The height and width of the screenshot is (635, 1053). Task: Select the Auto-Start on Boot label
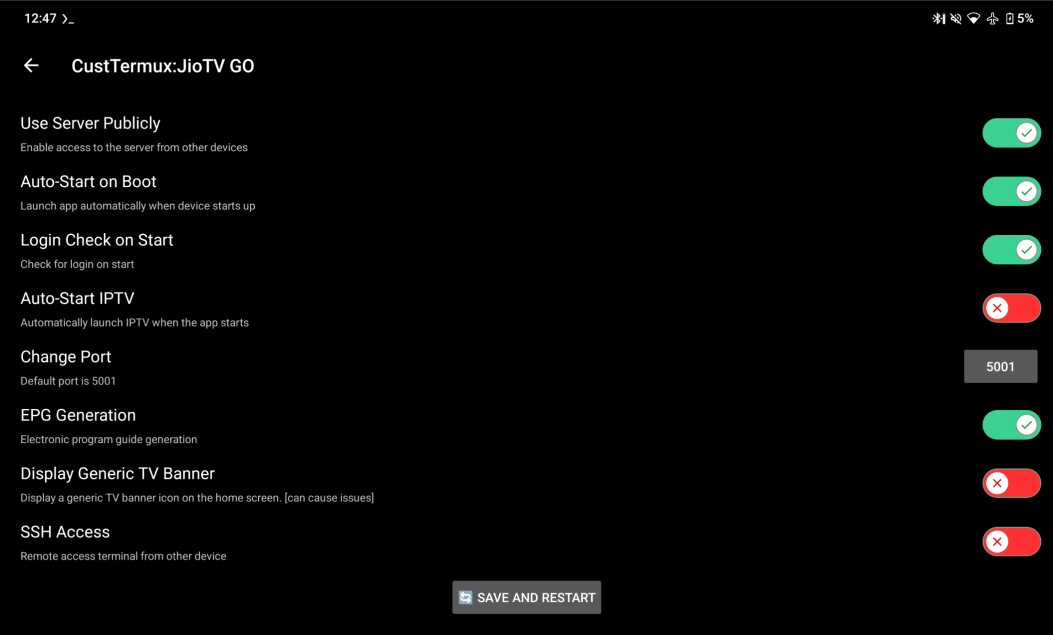click(x=88, y=182)
